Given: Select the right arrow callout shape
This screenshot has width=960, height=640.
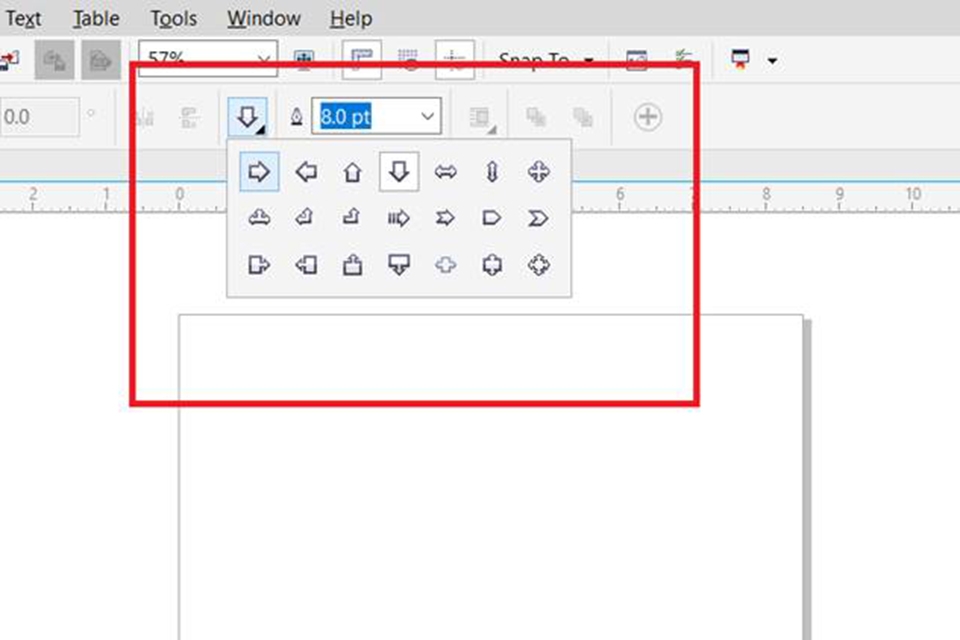Looking at the screenshot, I should pyautogui.click(x=259, y=265).
